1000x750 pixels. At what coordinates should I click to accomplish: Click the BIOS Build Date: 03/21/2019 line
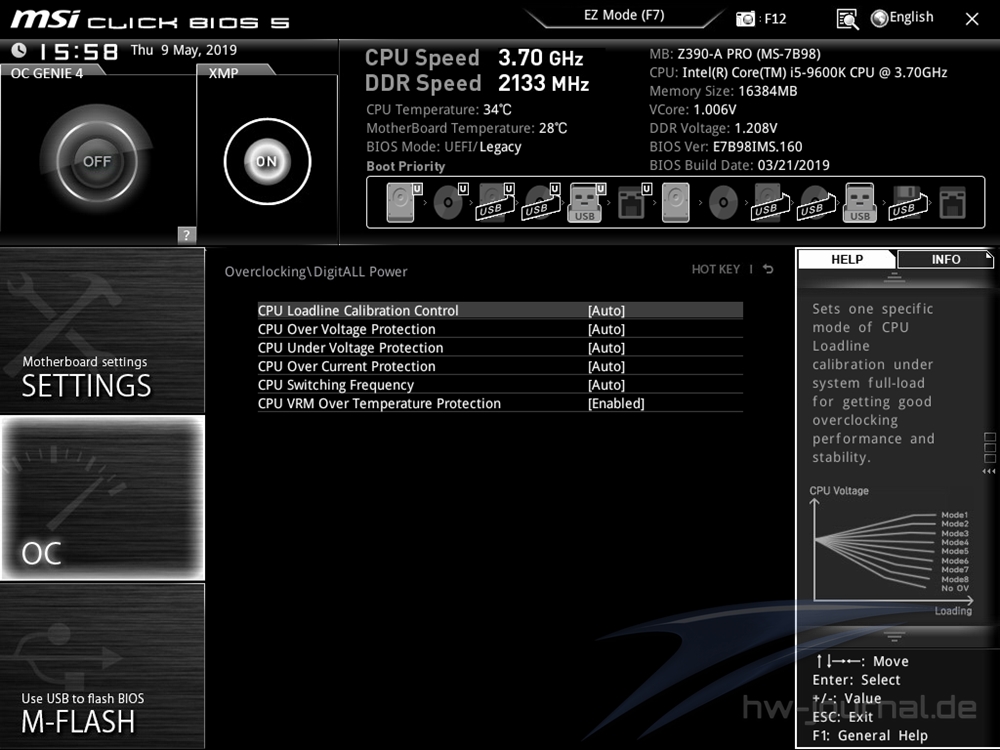point(739,165)
